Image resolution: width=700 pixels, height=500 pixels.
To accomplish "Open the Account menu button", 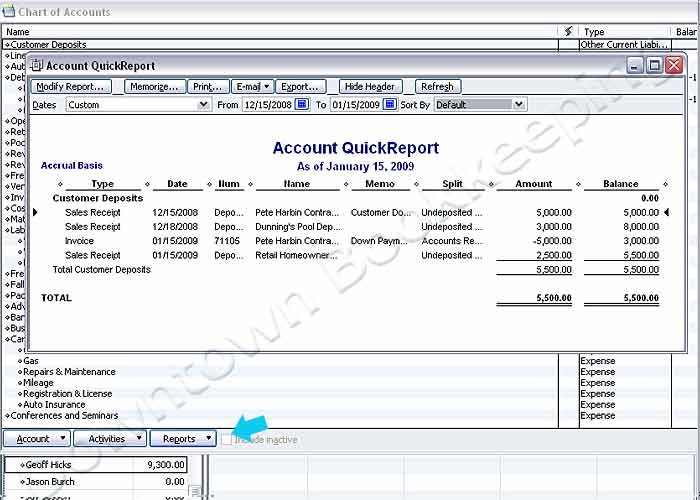I will pyautogui.click(x=37, y=439).
